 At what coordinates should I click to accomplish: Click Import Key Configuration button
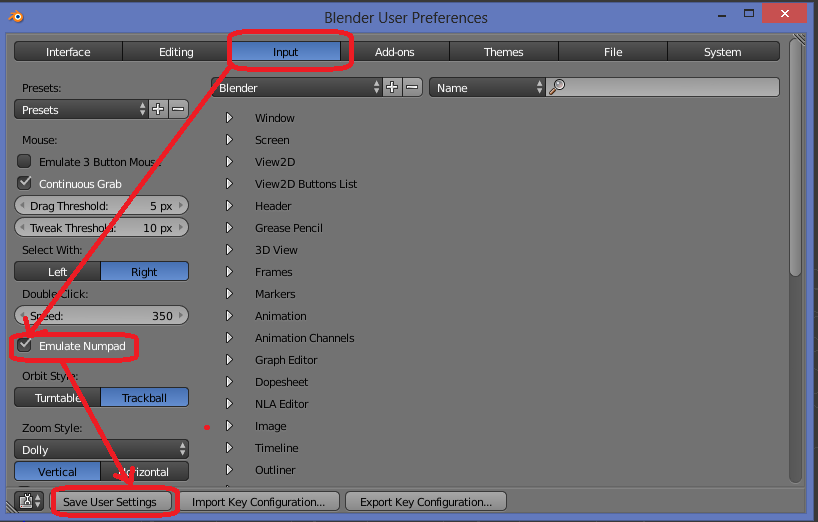(x=258, y=501)
